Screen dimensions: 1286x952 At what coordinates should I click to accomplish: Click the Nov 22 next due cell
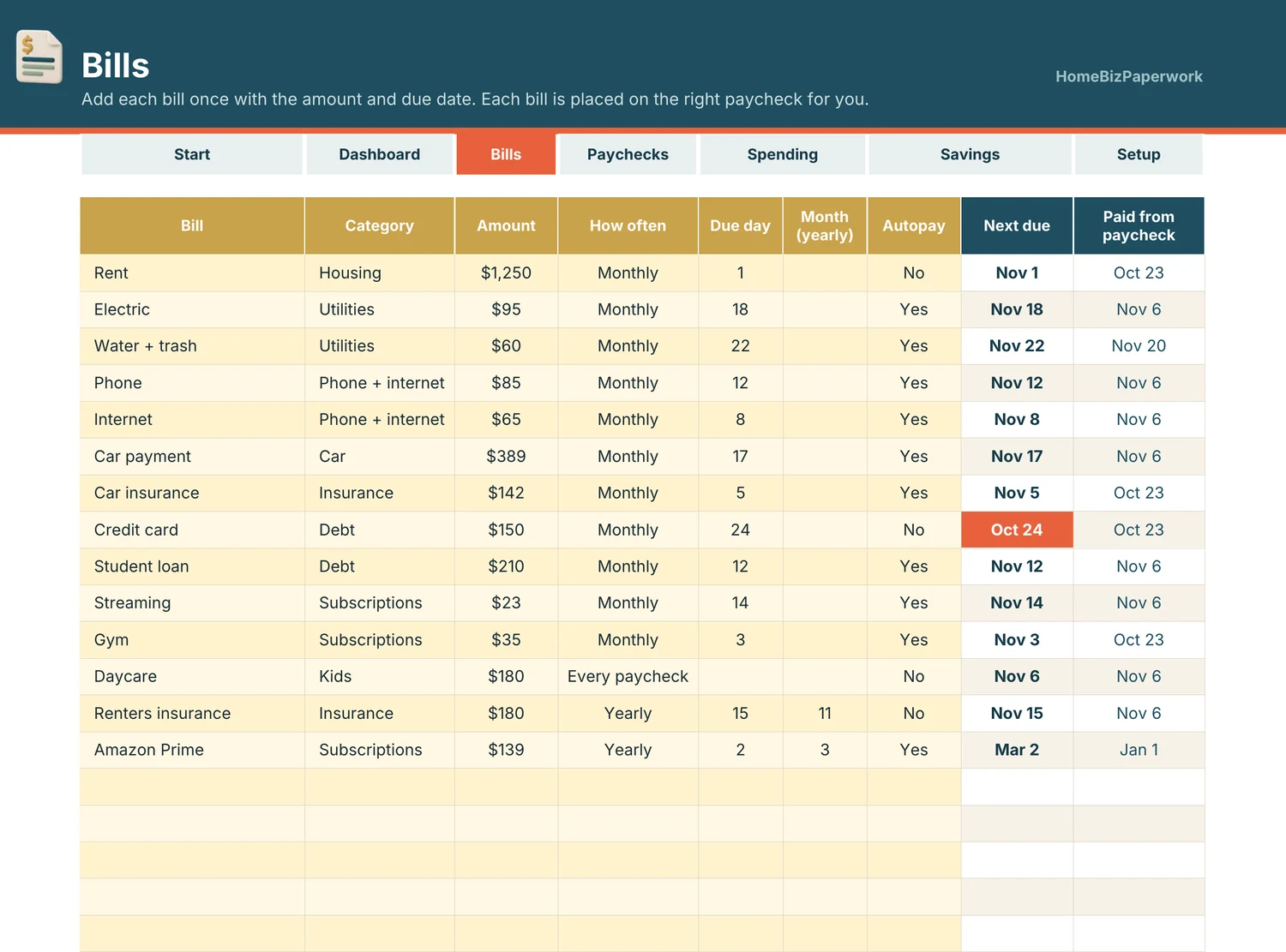pyautogui.click(x=1017, y=346)
